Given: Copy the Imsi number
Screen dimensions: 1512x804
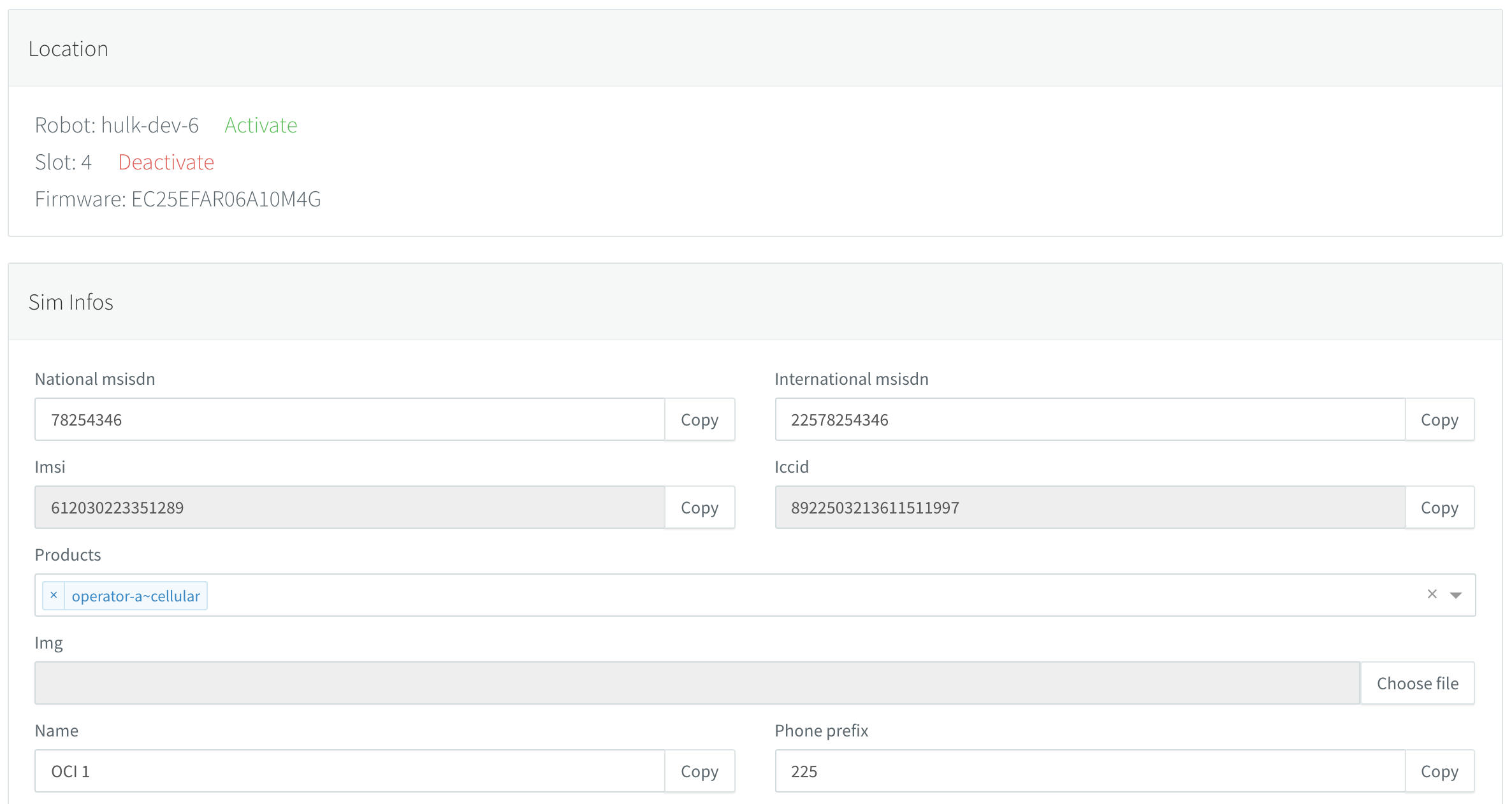Looking at the screenshot, I should tap(699, 507).
